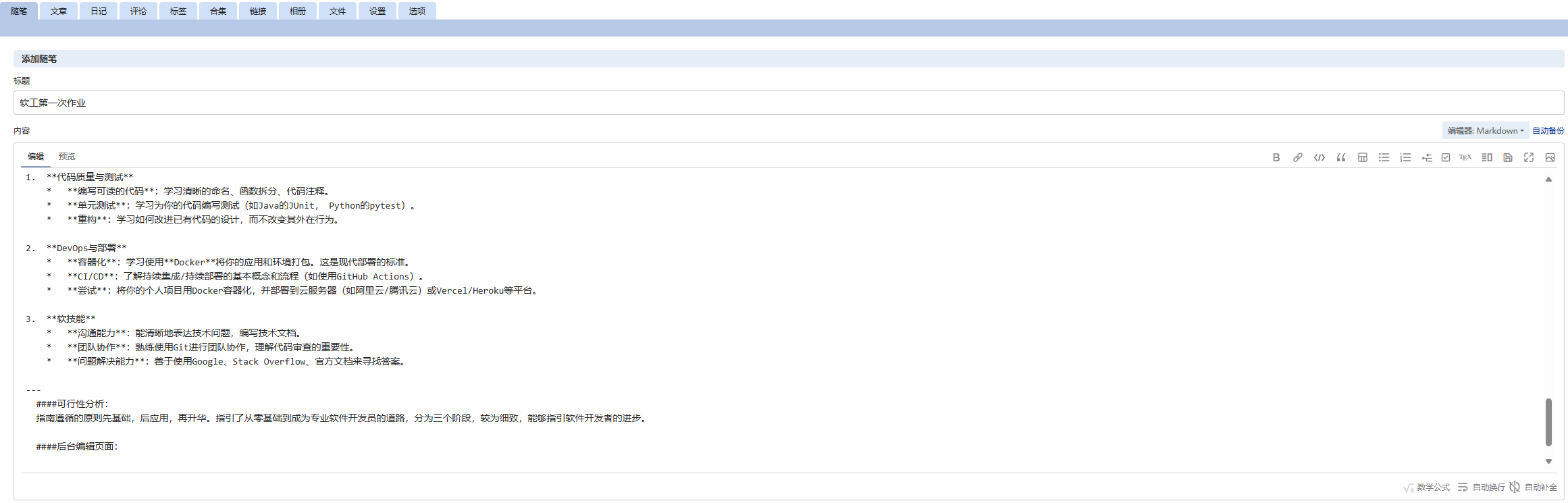Viewport: 1568px width, 503px height.
Task: Switch to the 预览 tab
Action: 67,157
